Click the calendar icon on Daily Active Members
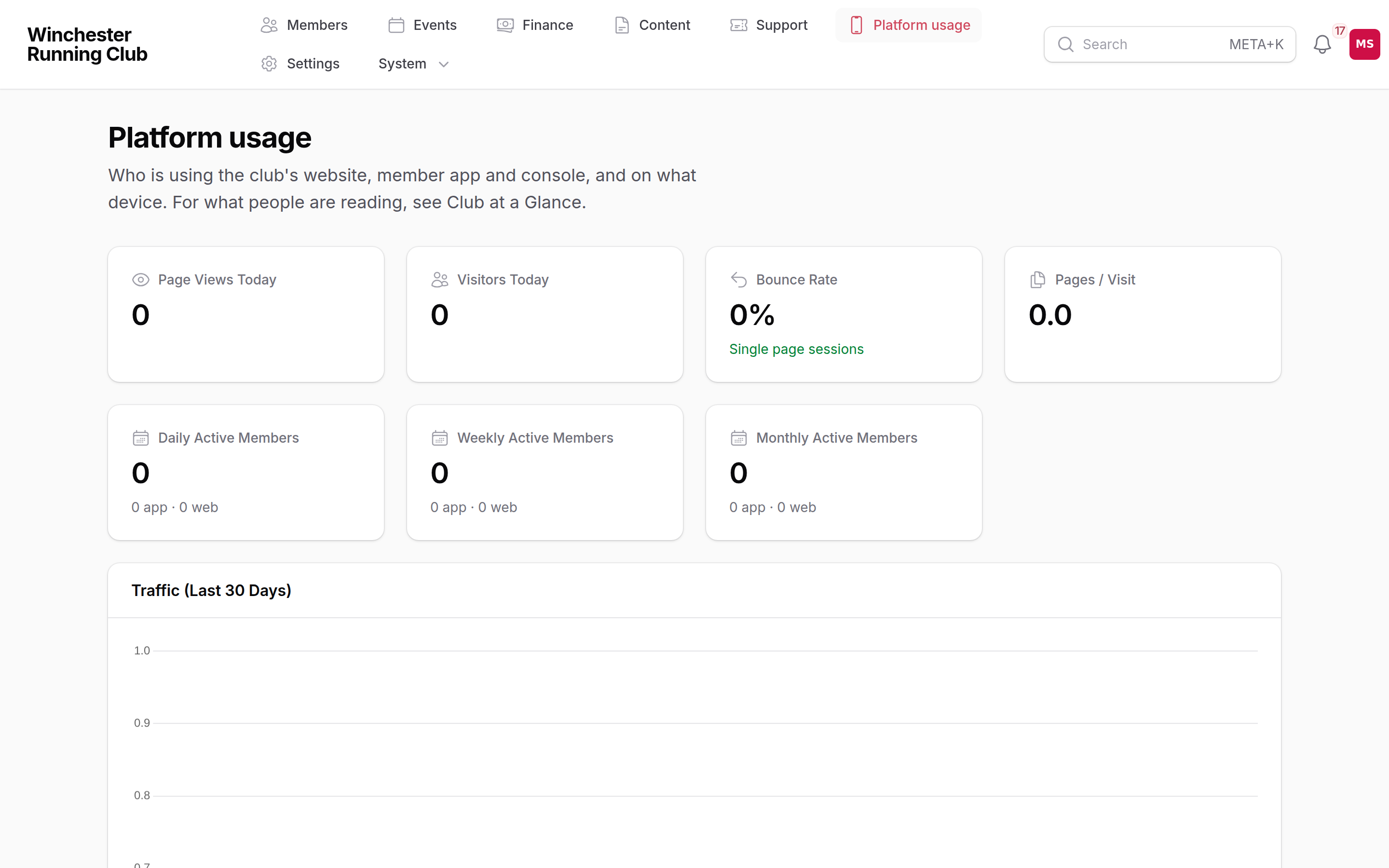 click(141, 438)
